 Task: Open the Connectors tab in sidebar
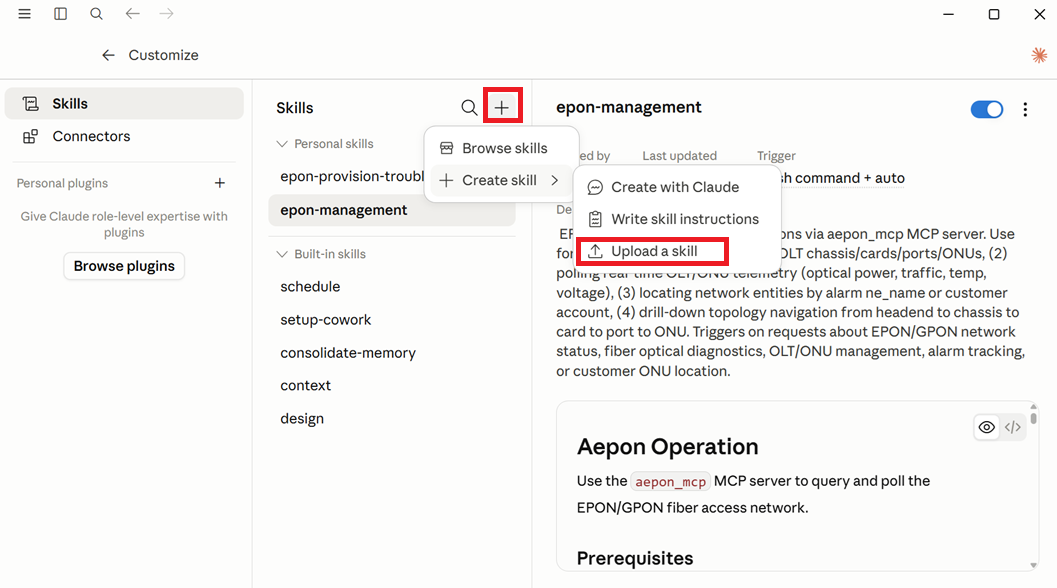pos(124,137)
